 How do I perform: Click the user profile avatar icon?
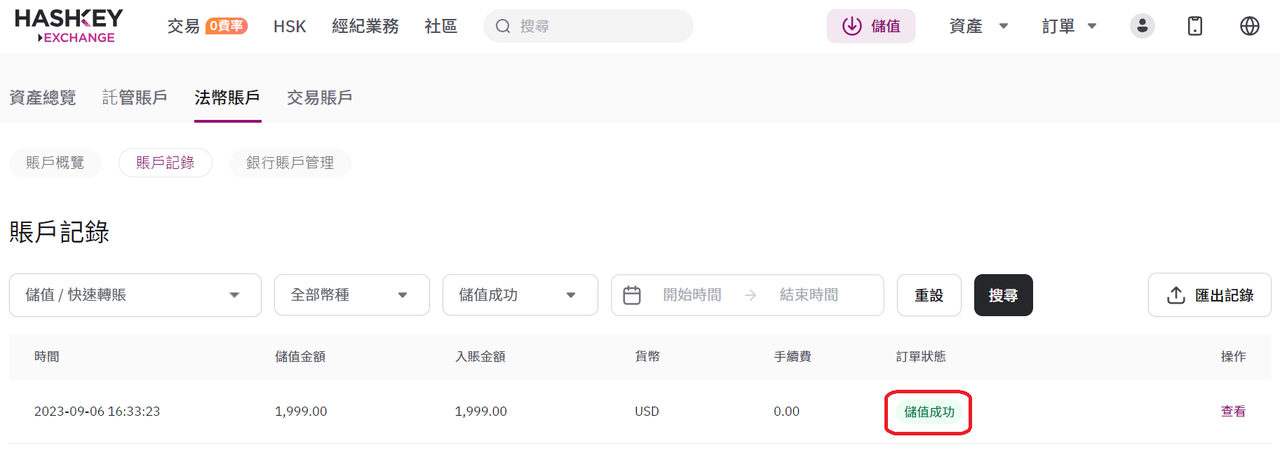(x=1142, y=26)
